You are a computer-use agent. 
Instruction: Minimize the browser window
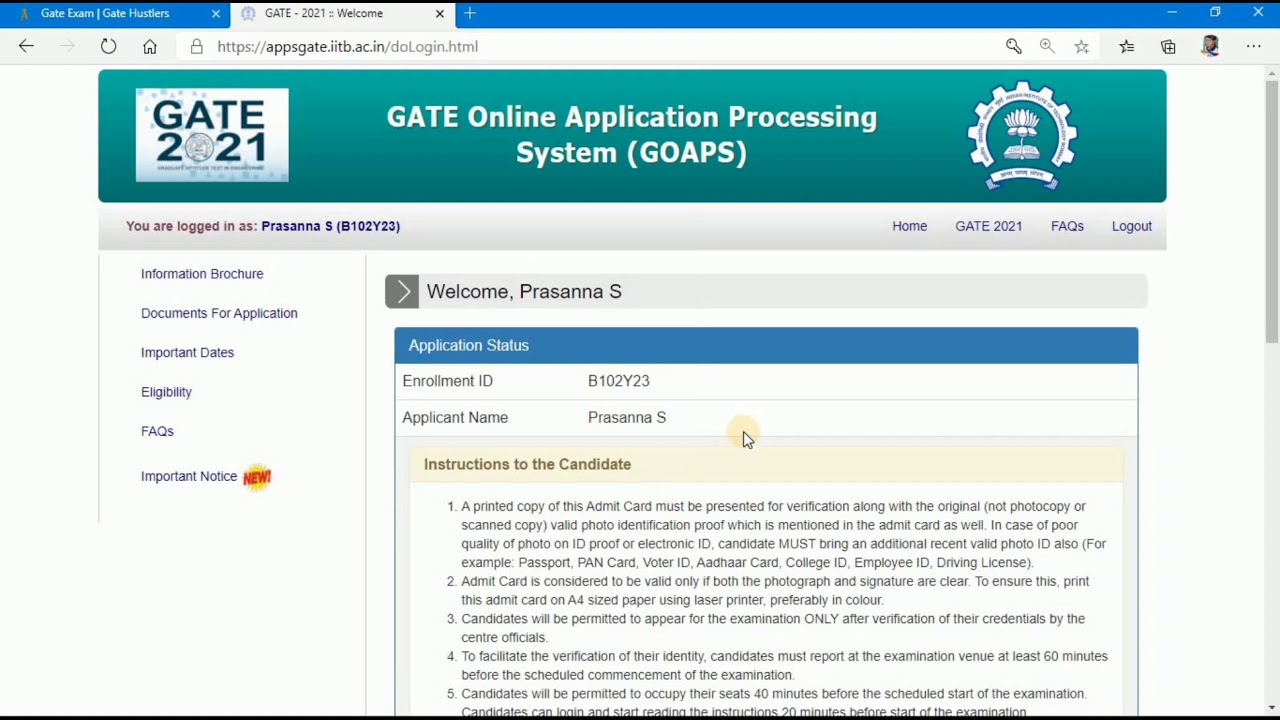point(1172,12)
